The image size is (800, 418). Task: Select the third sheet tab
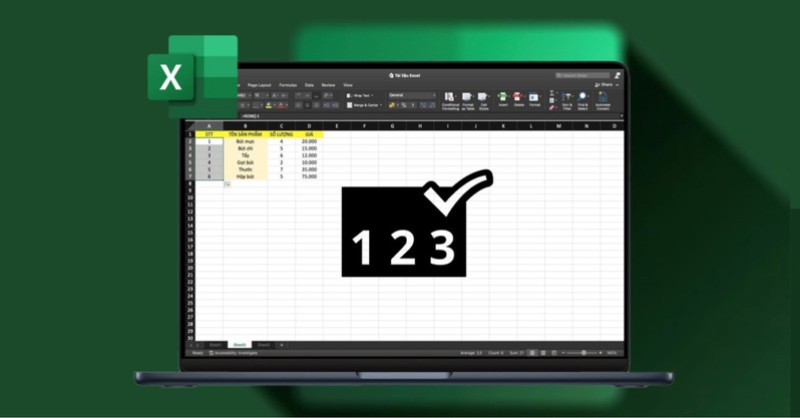click(263, 345)
